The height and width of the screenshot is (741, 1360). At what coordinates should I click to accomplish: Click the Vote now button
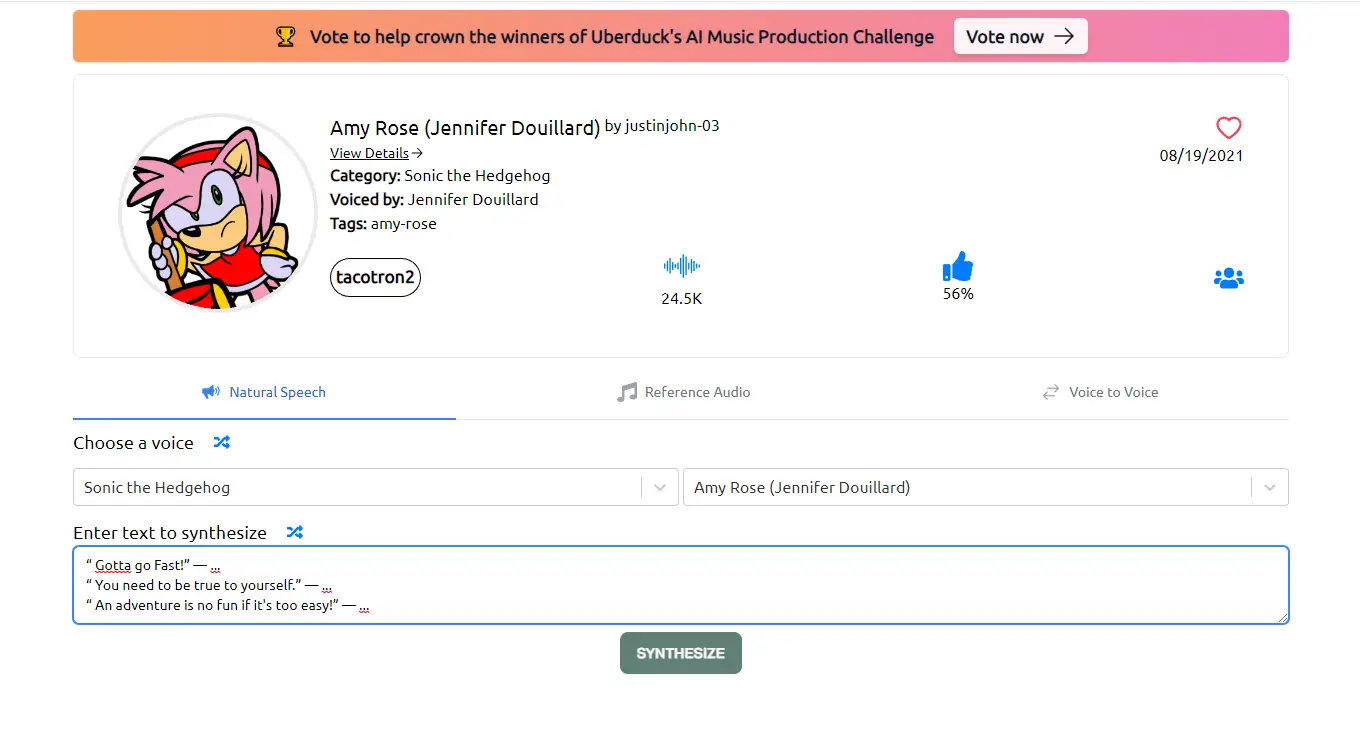click(1020, 37)
